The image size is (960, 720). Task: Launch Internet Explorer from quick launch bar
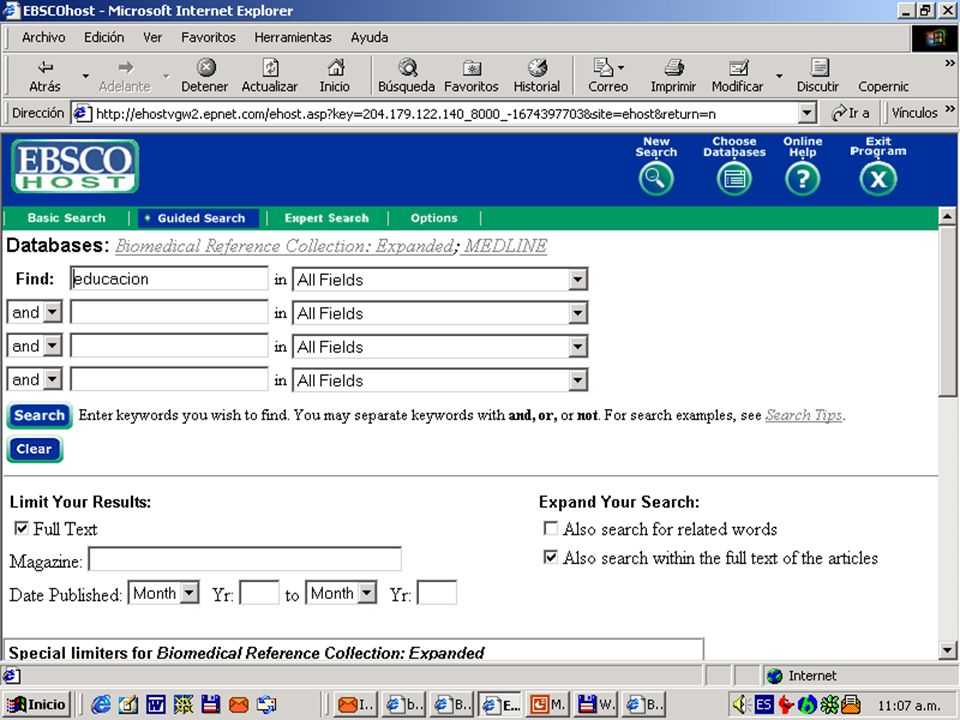tap(101, 705)
